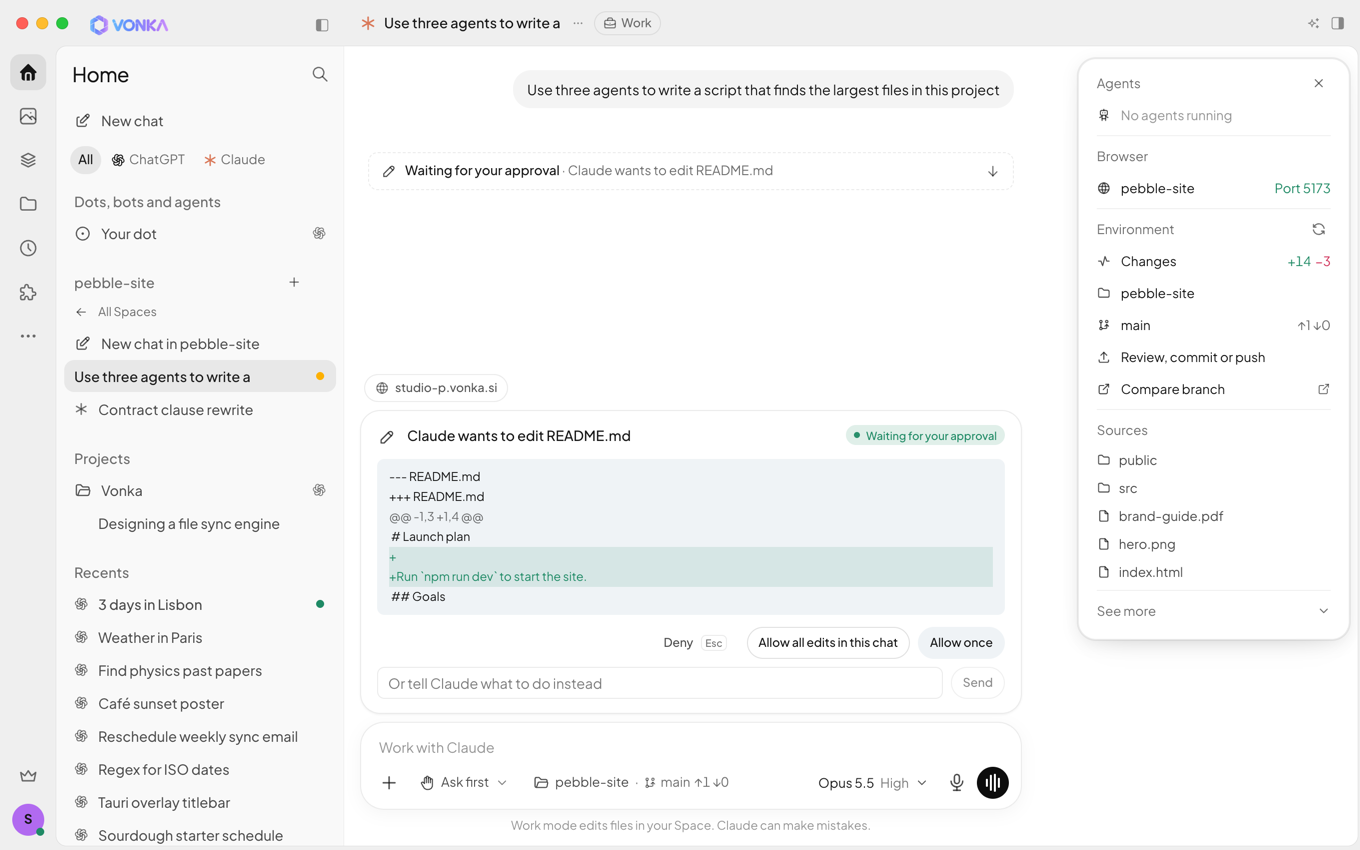This screenshot has width=1360, height=850.
Task: Click the Send button
Action: point(977,683)
